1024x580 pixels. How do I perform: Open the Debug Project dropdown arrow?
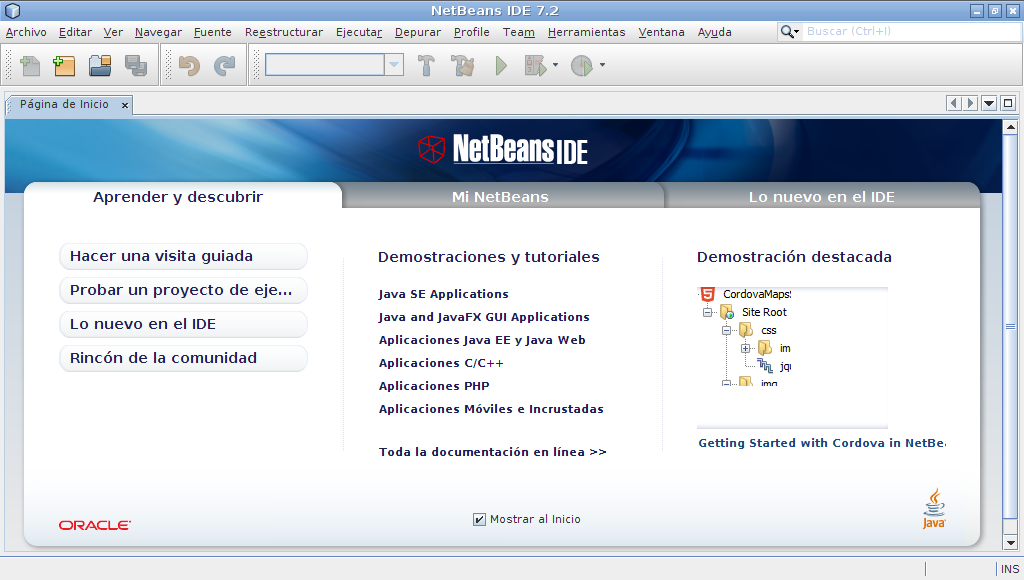point(555,65)
